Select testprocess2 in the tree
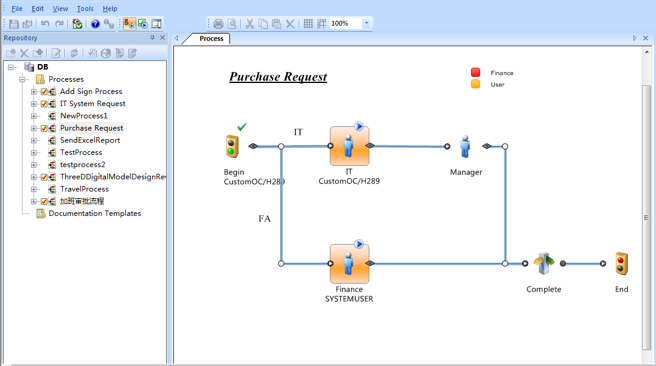 [x=82, y=164]
